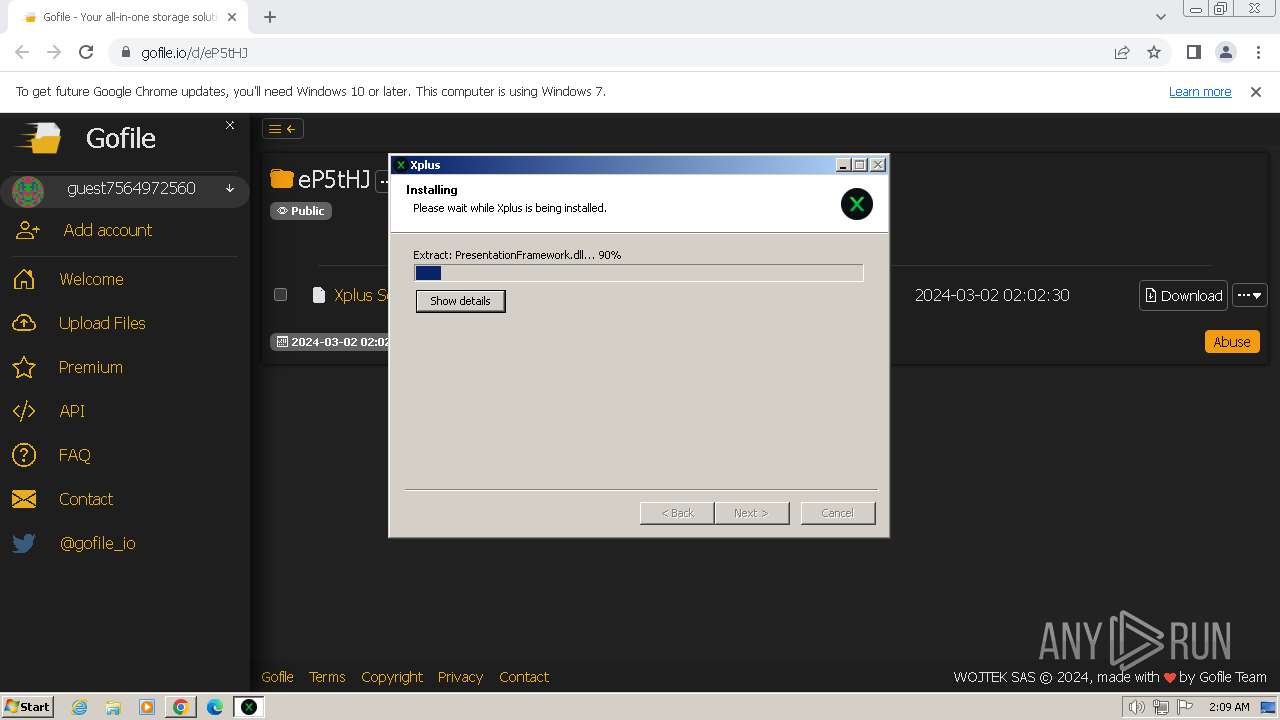Select the Xplus file checkbox
This screenshot has height=720, width=1280.
point(280,294)
